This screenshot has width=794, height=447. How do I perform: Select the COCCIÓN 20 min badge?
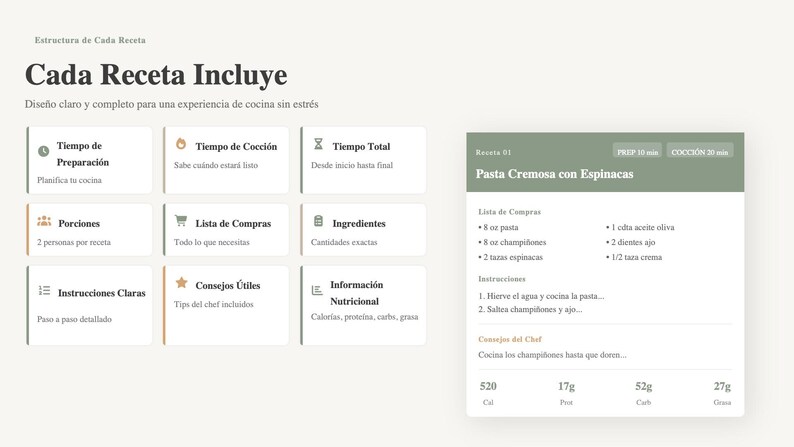coord(700,152)
